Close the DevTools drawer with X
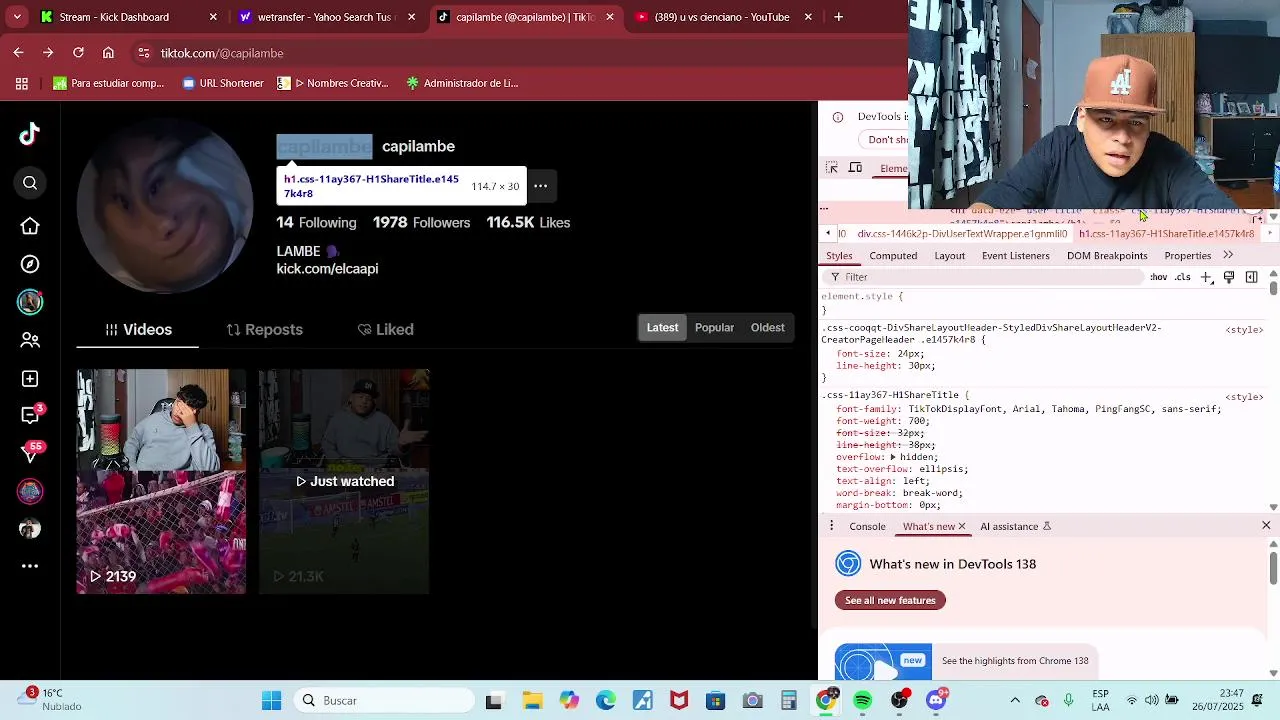The width and height of the screenshot is (1280, 720). pos(1266,525)
